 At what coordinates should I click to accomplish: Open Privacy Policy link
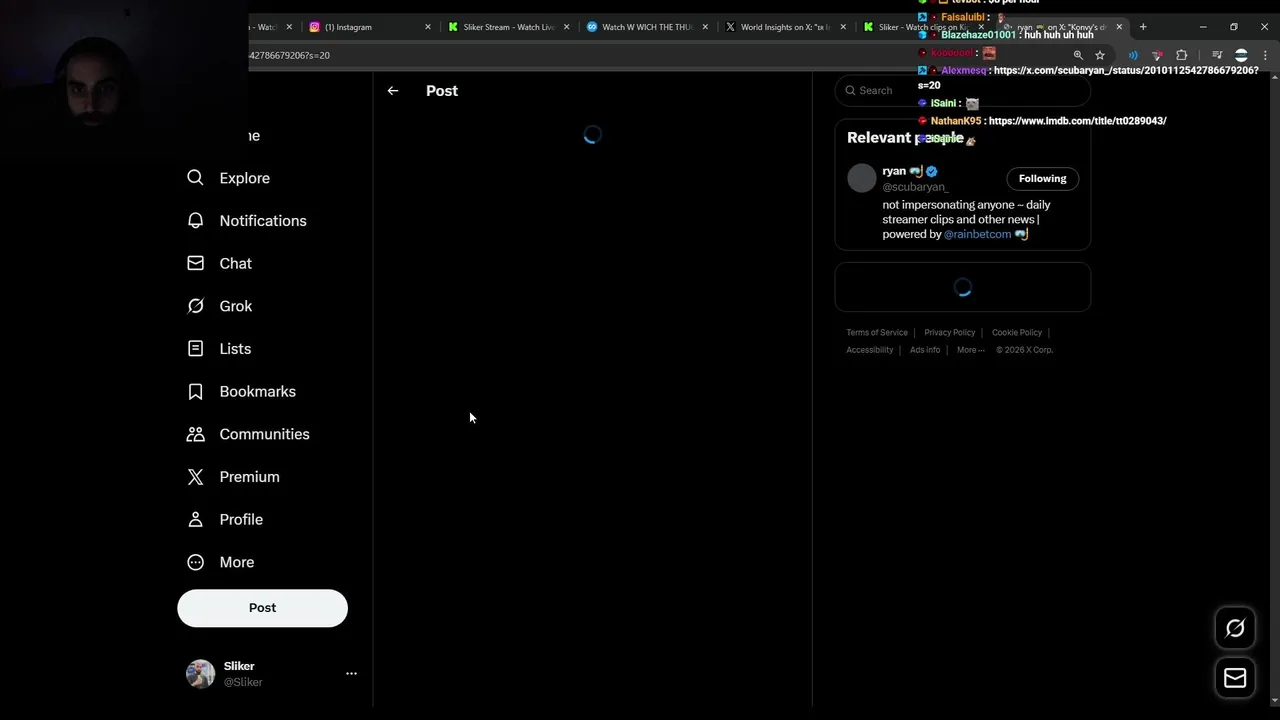pyautogui.click(x=949, y=333)
